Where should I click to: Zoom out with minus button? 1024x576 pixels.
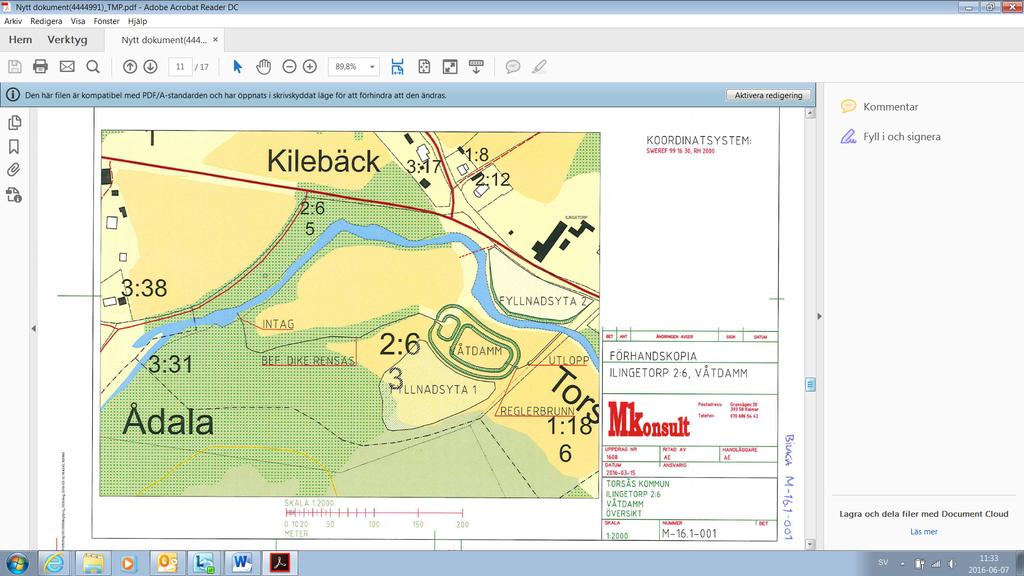tap(289, 67)
